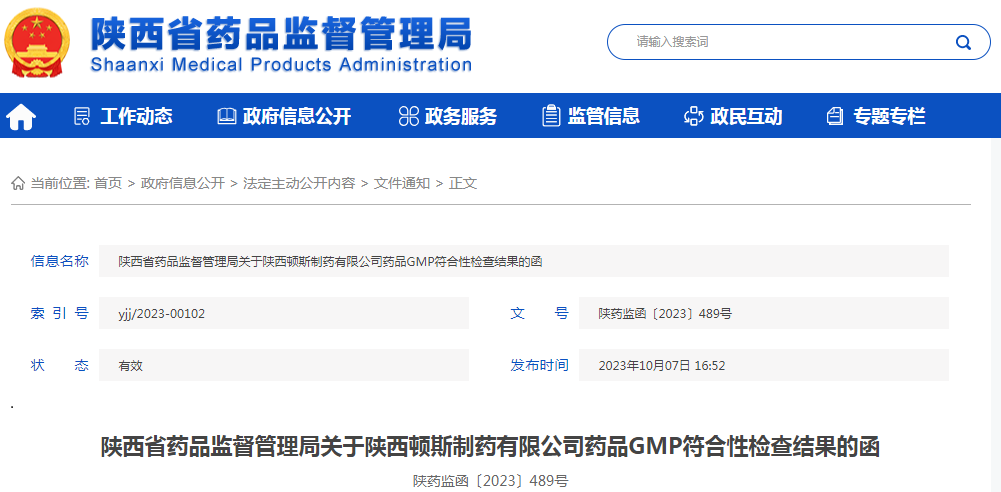
Task: Click the 政民互动 exchange icon
Action: coord(693,116)
